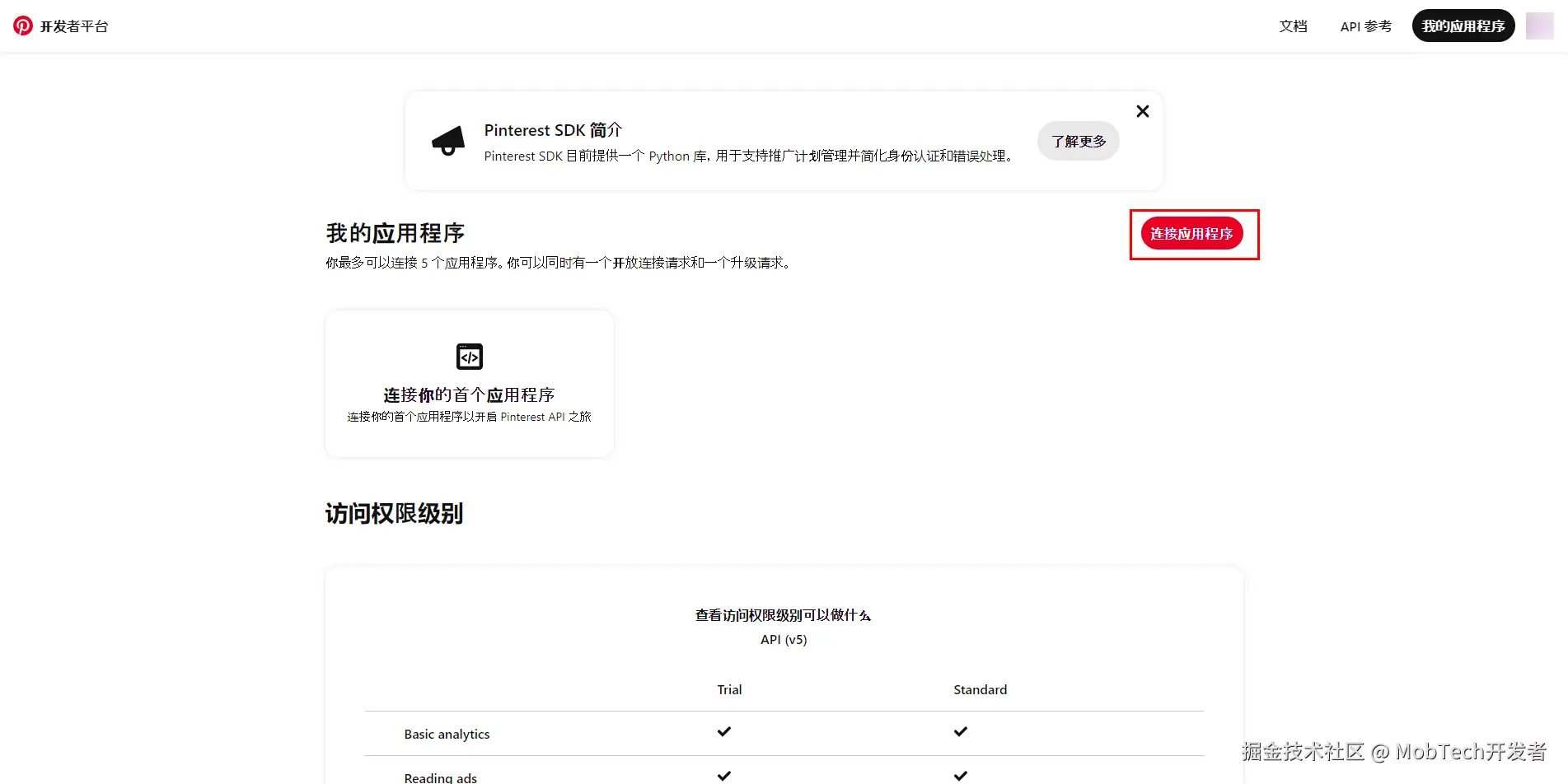Open the user profile avatar
The height and width of the screenshot is (784, 1568).
point(1539,26)
